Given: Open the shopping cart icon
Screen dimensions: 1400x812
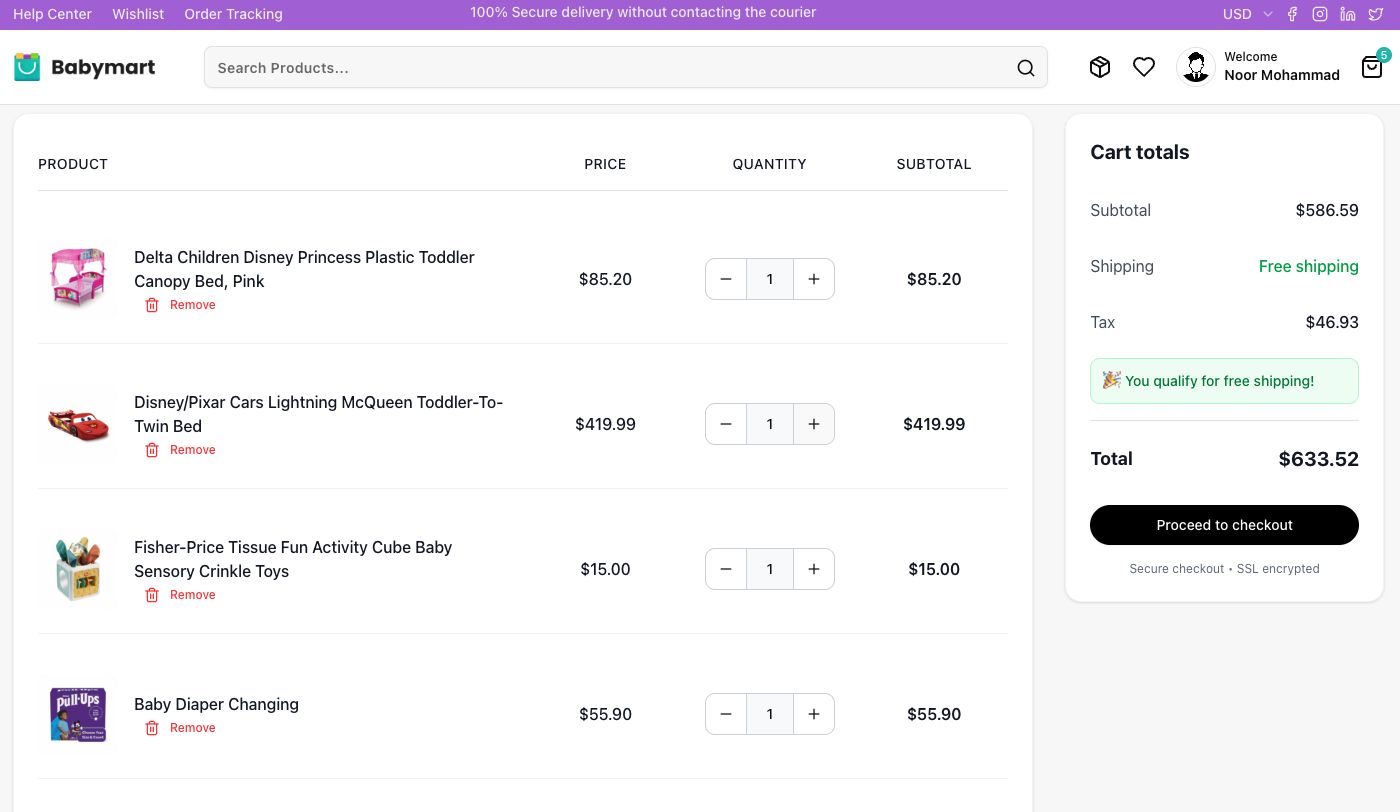Looking at the screenshot, I should tap(1372, 67).
